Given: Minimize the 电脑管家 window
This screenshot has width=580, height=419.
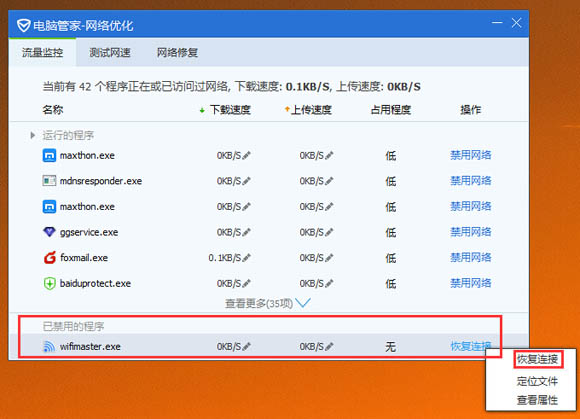Looking at the screenshot, I should (x=497, y=23).
